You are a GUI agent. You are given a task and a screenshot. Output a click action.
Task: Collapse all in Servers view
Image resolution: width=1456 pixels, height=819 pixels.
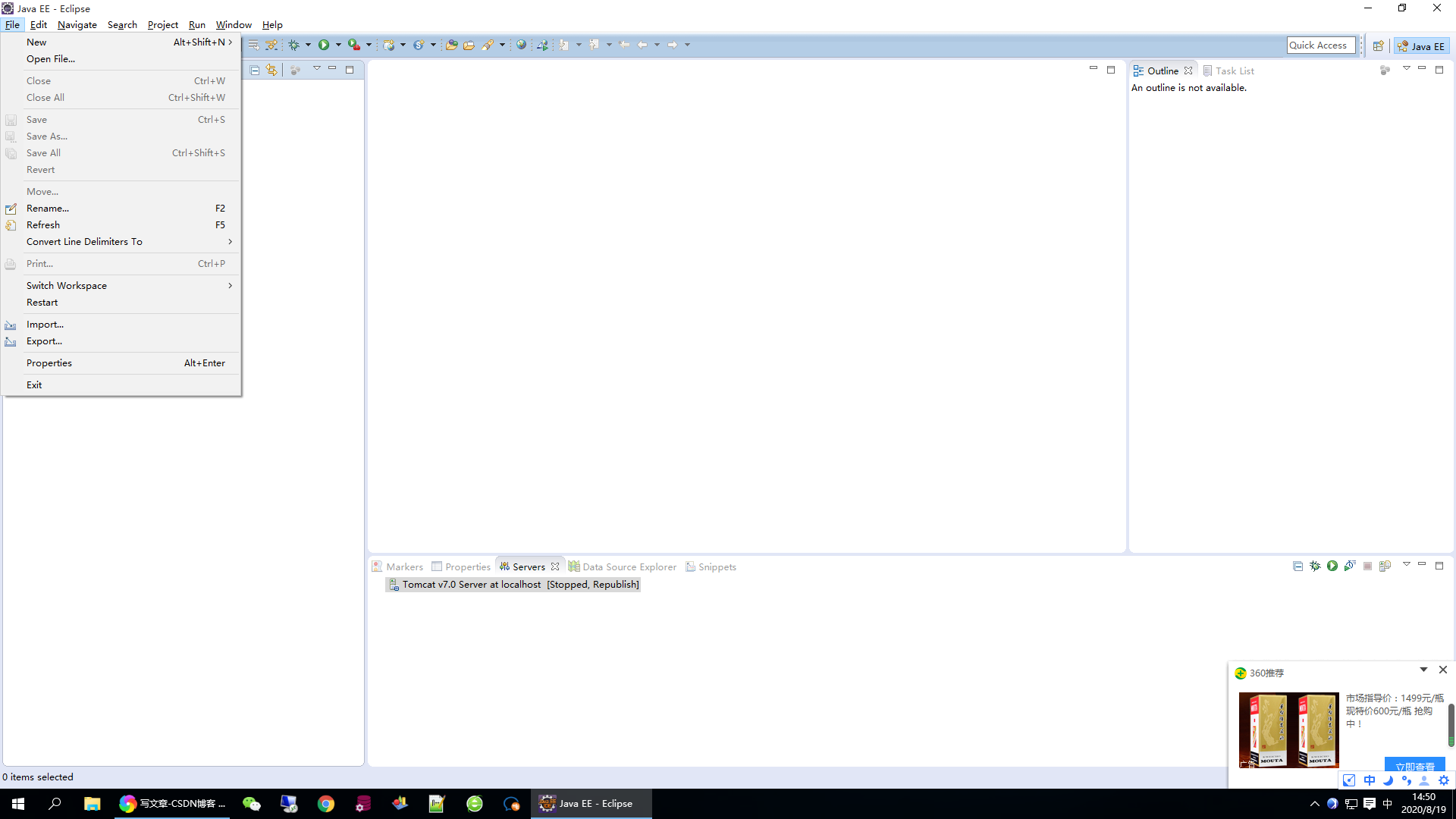point(1298,566)
